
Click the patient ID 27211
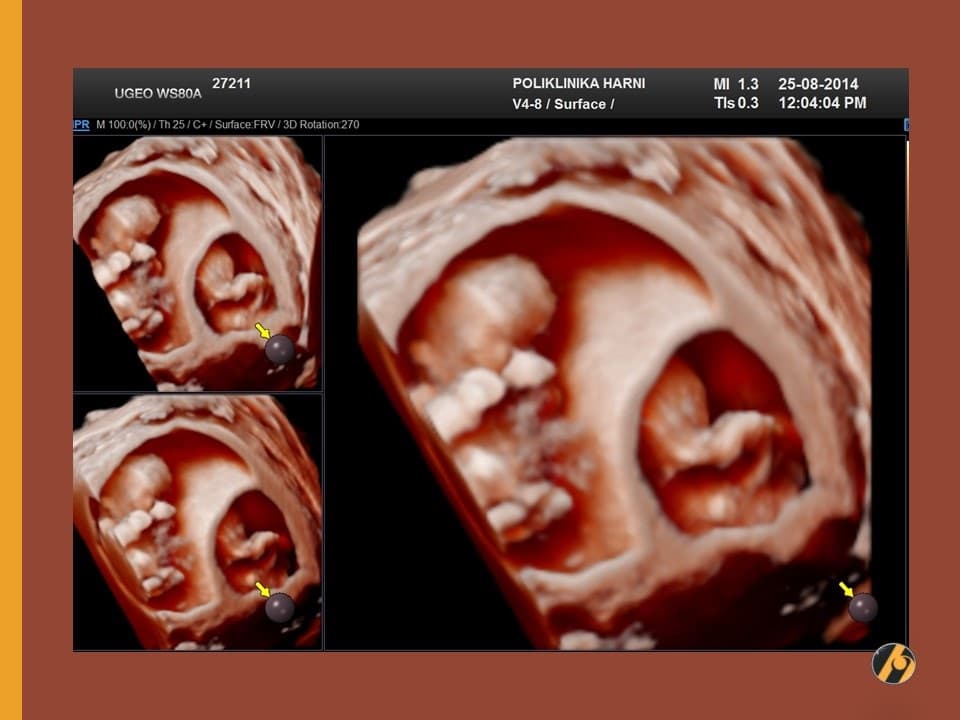231,83
